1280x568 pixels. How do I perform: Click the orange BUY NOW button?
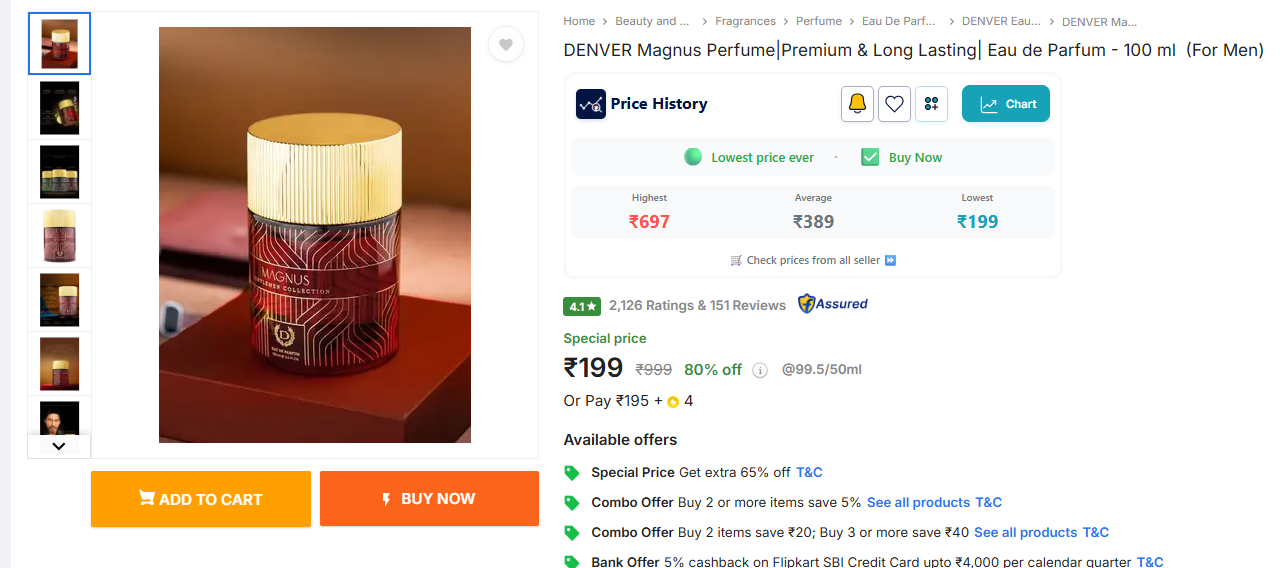tap(429, 499)
